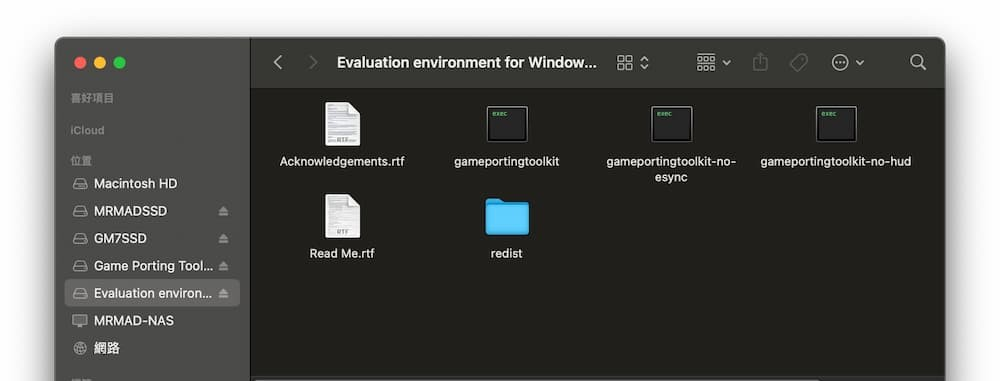Open Macintosh HD in sidebar

pyautogui.click(x=152, y=184)
